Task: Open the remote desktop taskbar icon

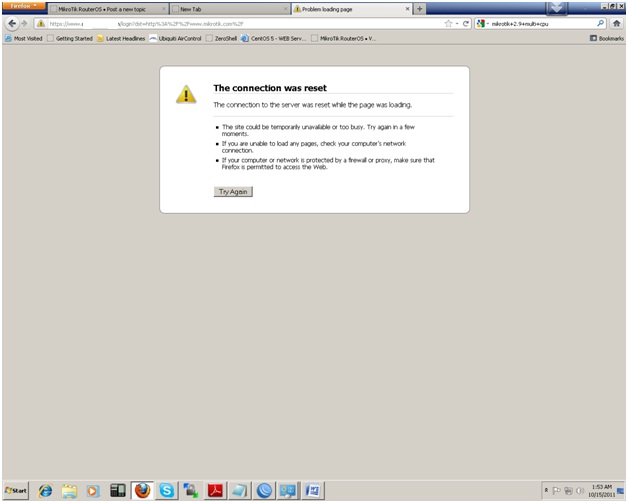Action: pyautogui.click(x=288, y=491)
